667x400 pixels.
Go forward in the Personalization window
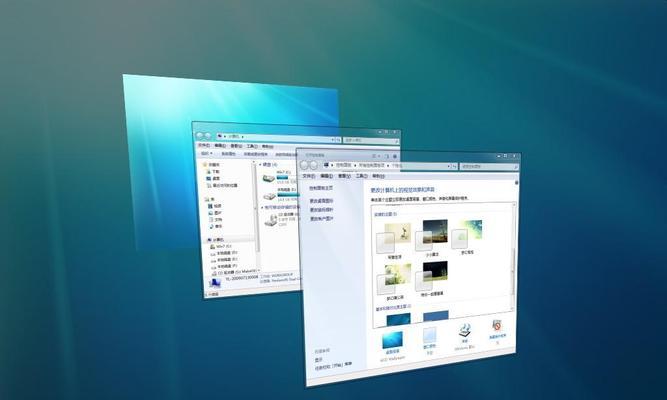pos(314,165)
